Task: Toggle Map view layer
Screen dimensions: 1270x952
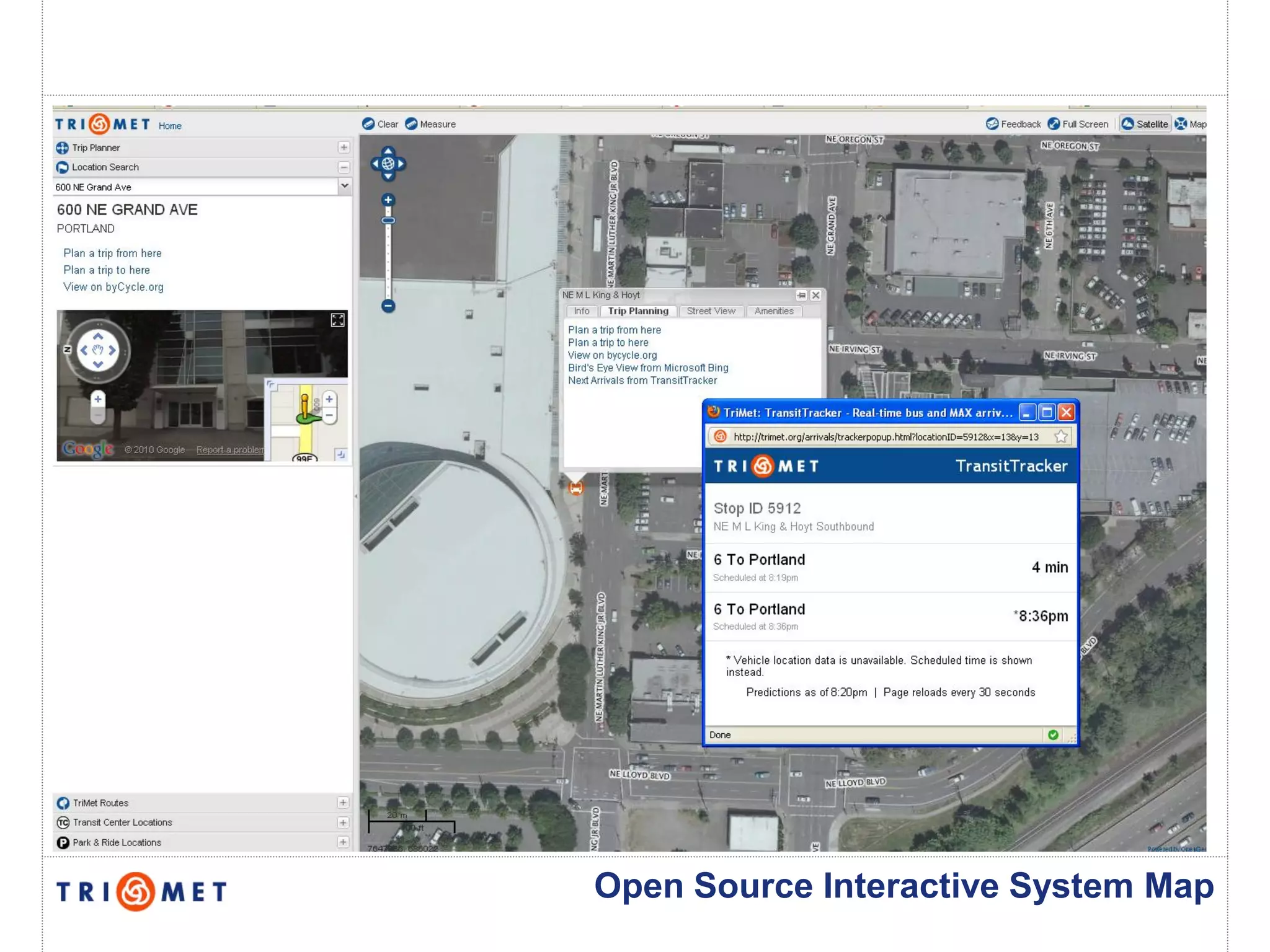Action: point(1191,124)
